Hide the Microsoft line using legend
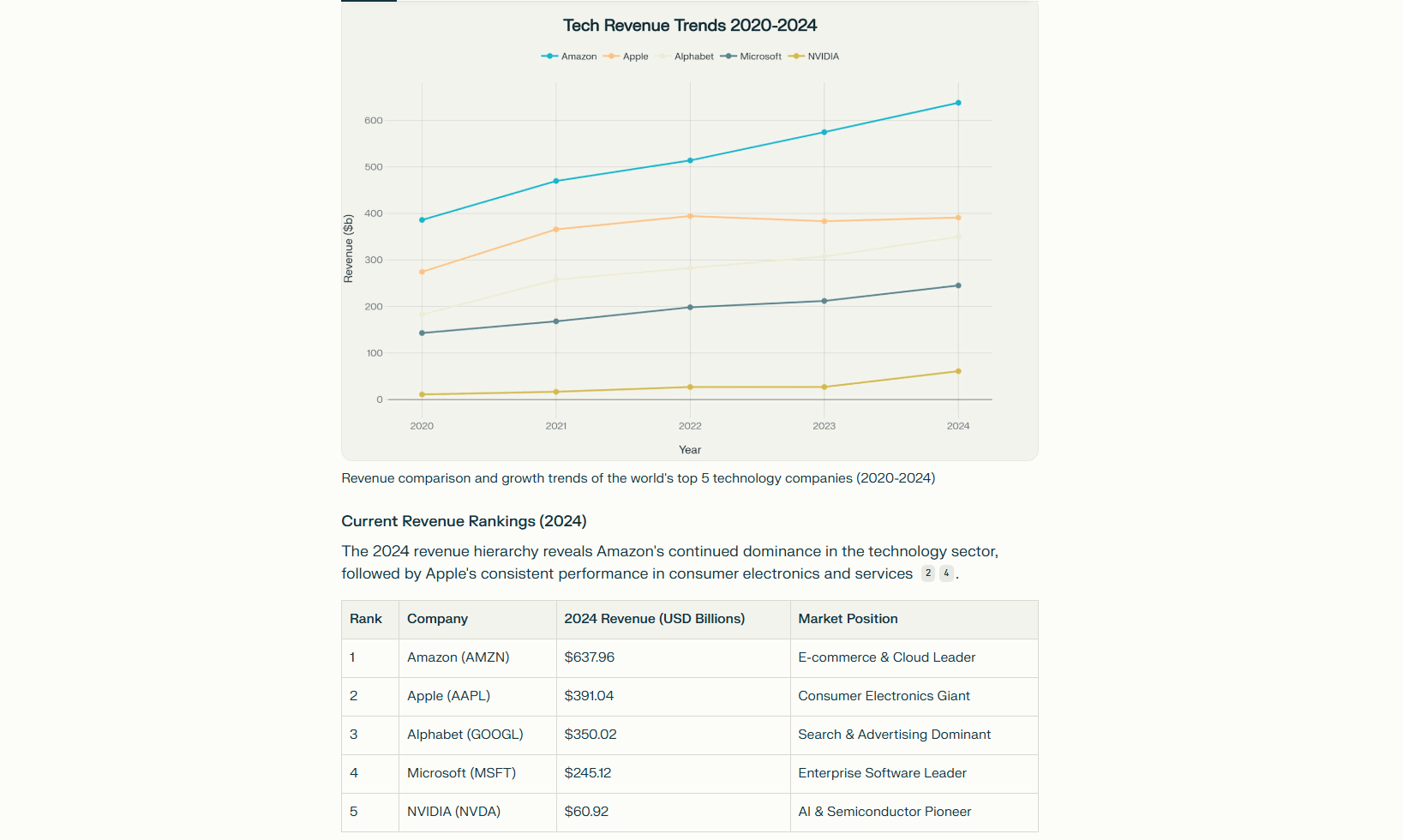 752,57
